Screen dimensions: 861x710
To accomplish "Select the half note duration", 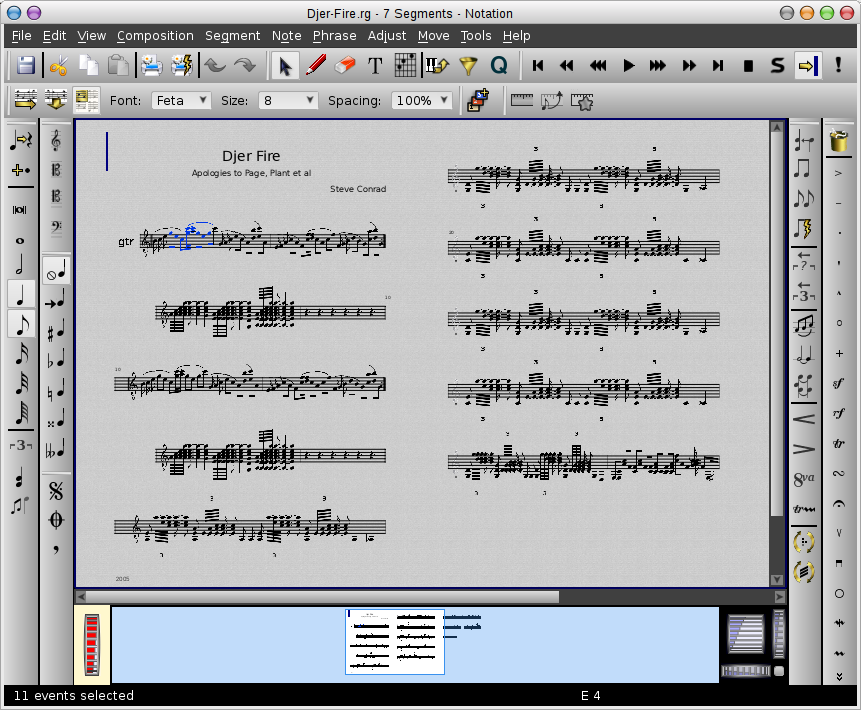I will 20,265.
